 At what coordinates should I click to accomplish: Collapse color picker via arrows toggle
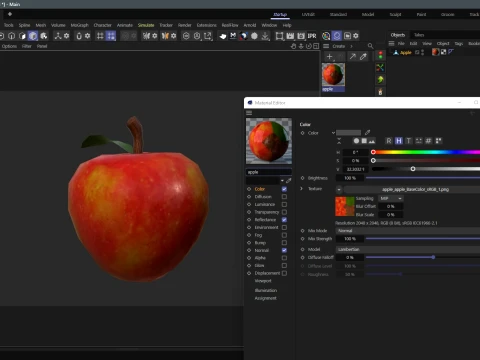[x=339, y=141]
